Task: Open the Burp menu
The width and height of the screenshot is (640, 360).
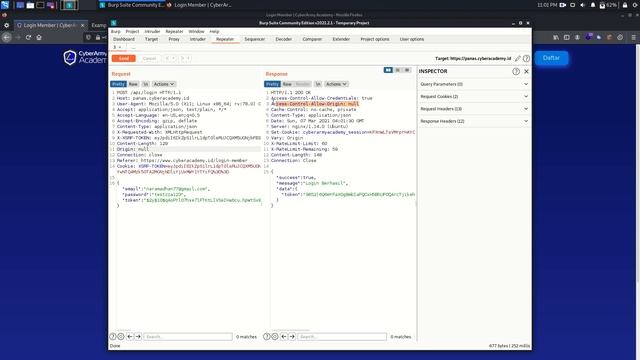Action: point(116,31)
